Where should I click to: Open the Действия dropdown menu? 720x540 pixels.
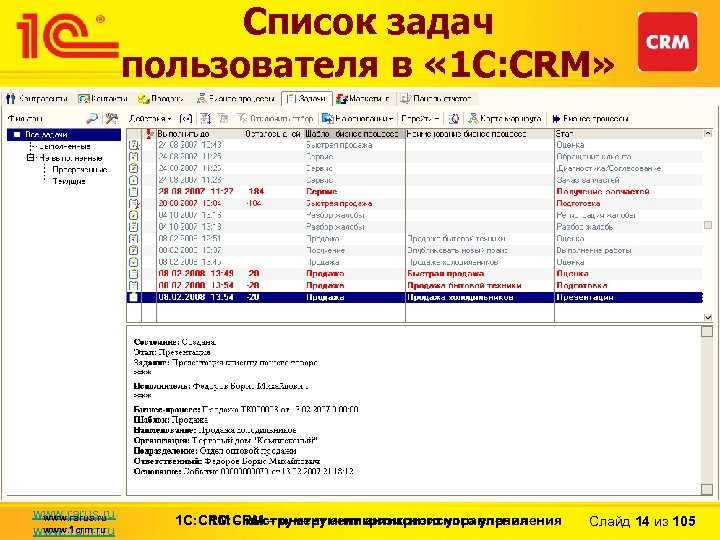[150, 119]
